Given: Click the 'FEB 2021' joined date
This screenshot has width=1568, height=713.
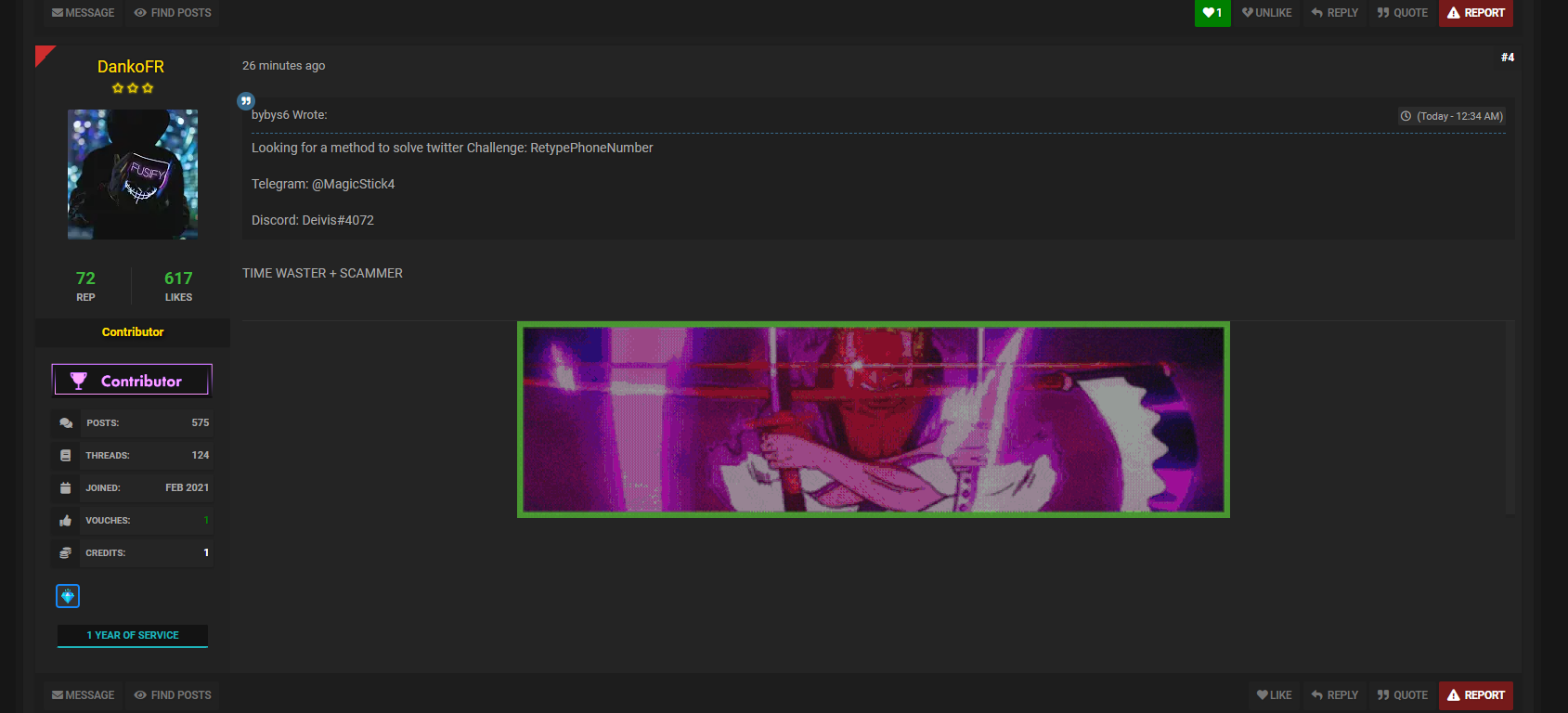Looking at the screenshot, I should click(x=188, y=487).
